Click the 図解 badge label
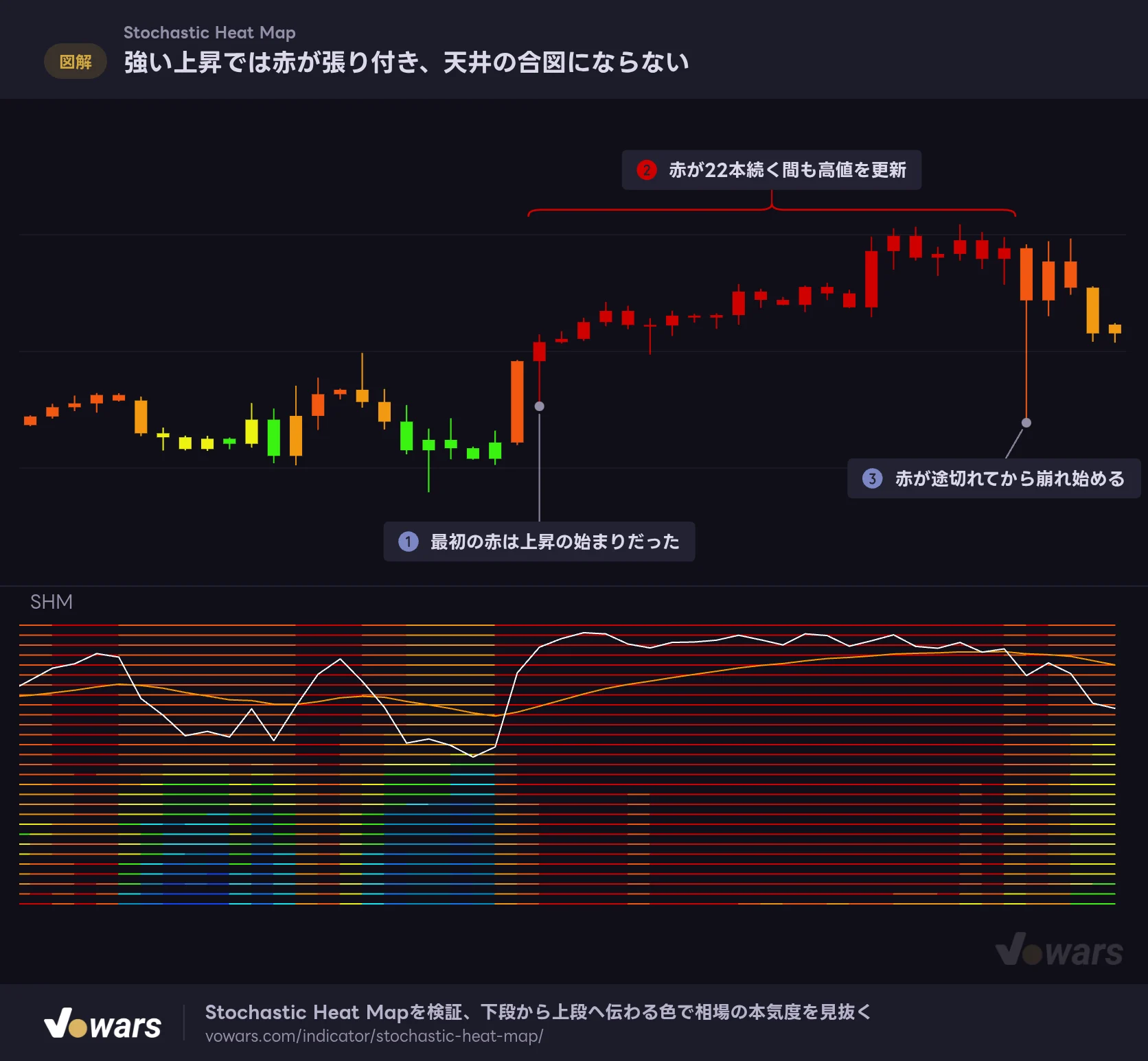 coord(76,62)
